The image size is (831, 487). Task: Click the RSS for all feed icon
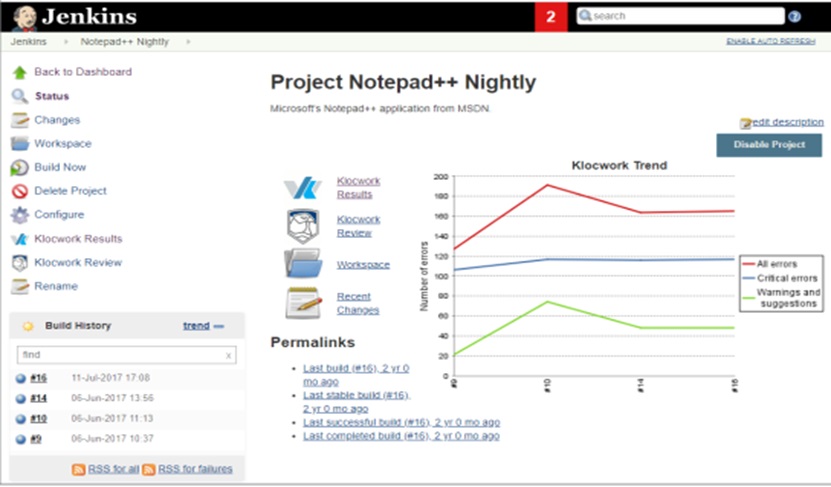tap(78, 470)
